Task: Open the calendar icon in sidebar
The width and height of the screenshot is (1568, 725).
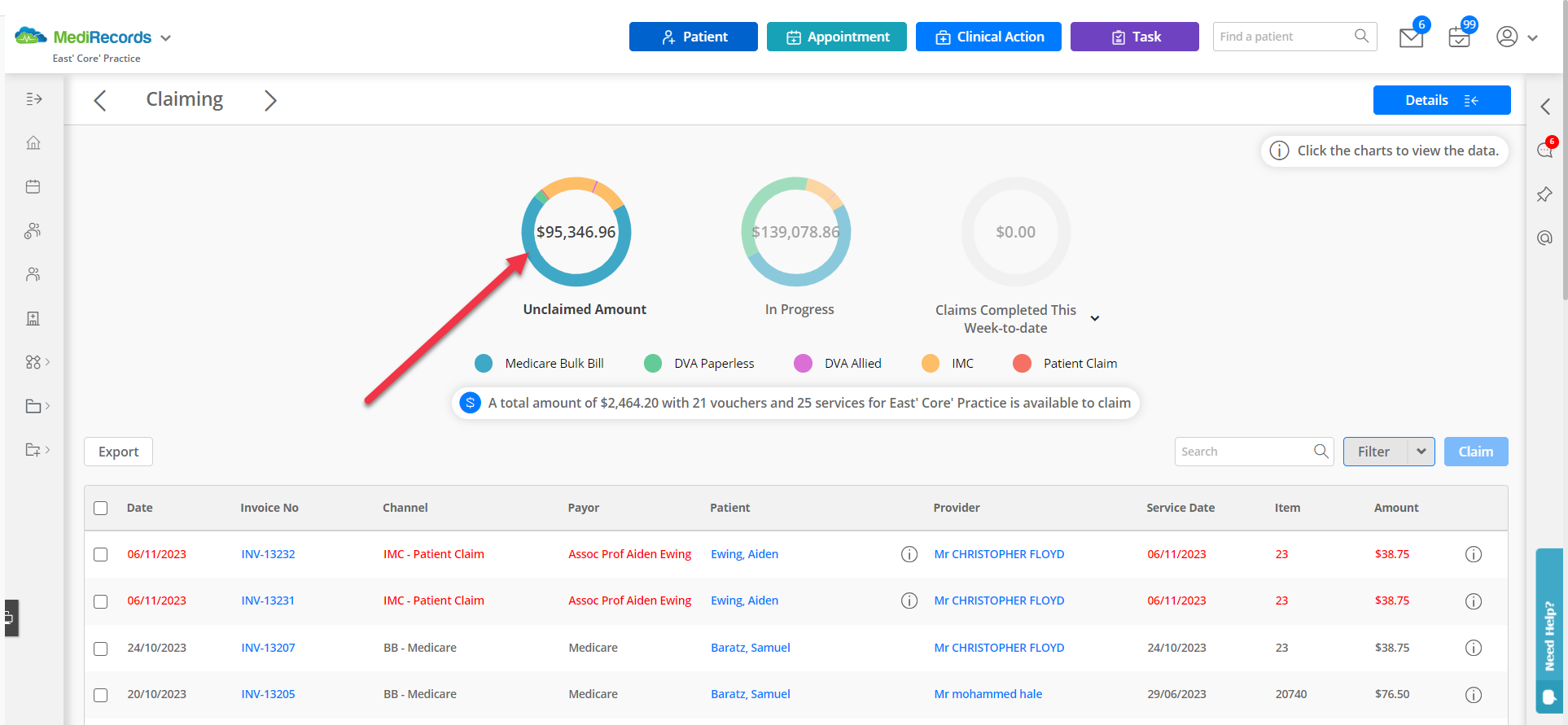Action: click(x=33, y=187)
